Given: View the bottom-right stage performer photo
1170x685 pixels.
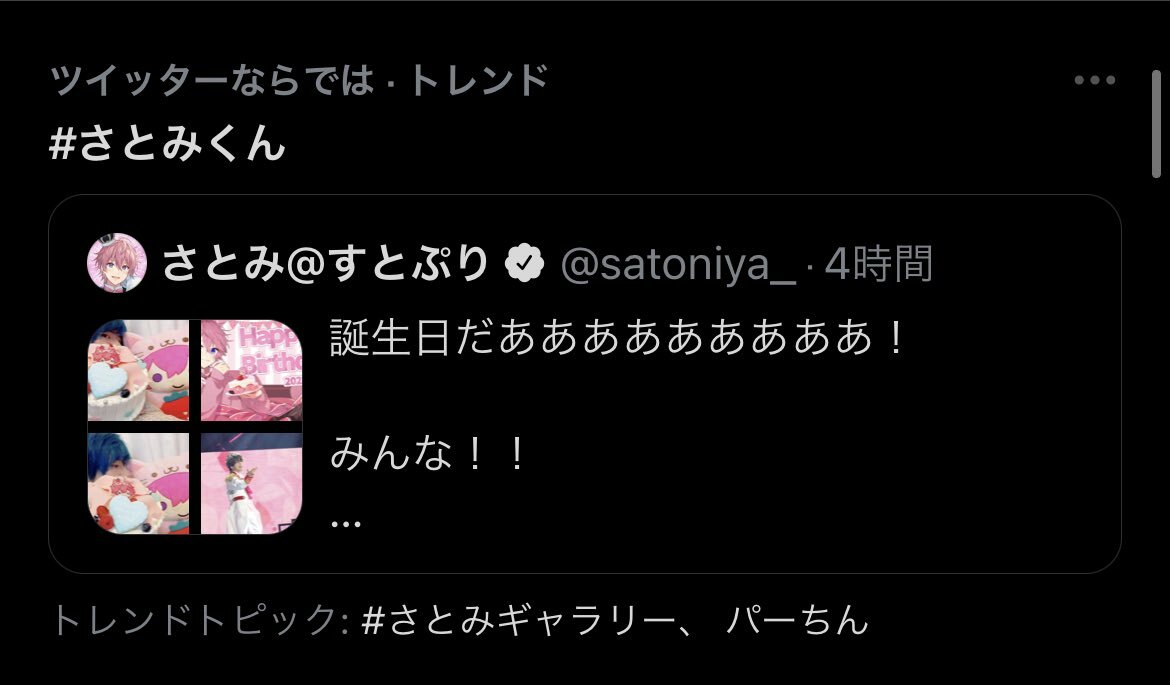Looking at the screenshot, I should pyautogui.click(x=251, y=484).
